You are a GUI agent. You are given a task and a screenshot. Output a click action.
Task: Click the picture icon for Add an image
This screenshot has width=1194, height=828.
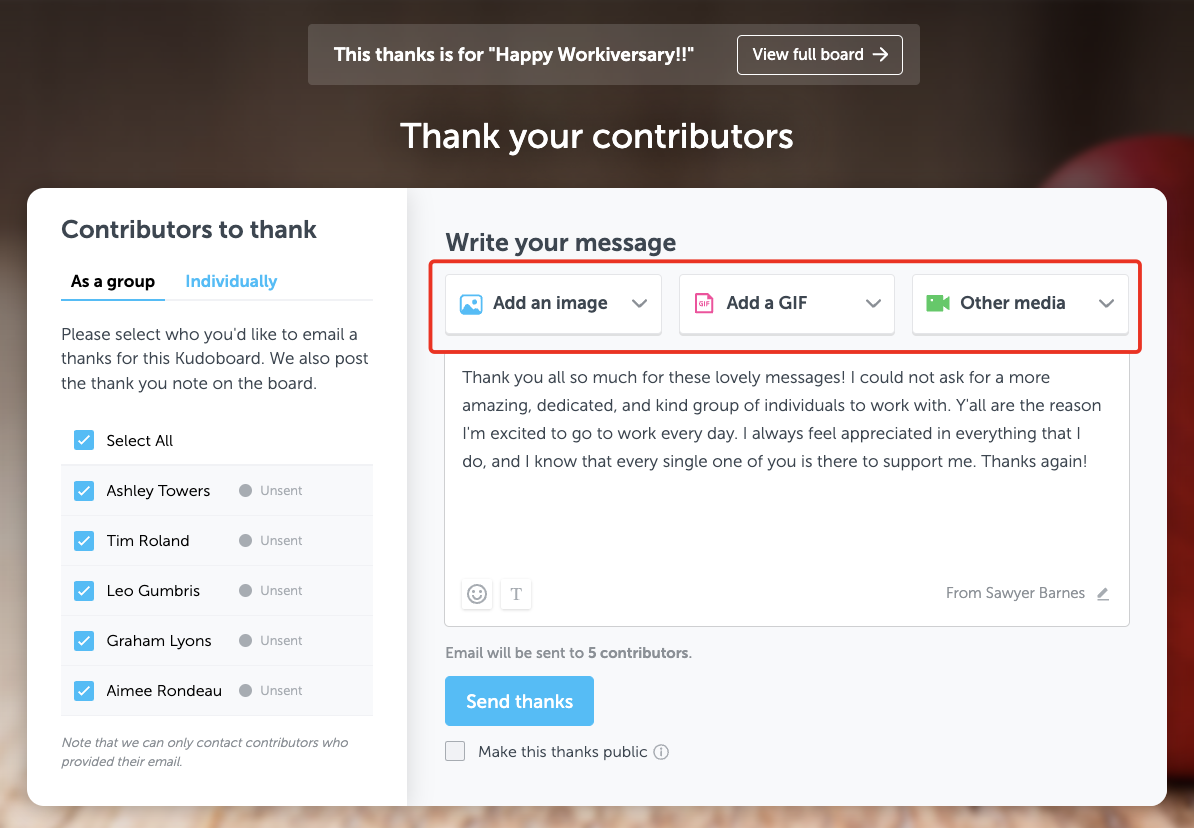[x=471, y=304]
